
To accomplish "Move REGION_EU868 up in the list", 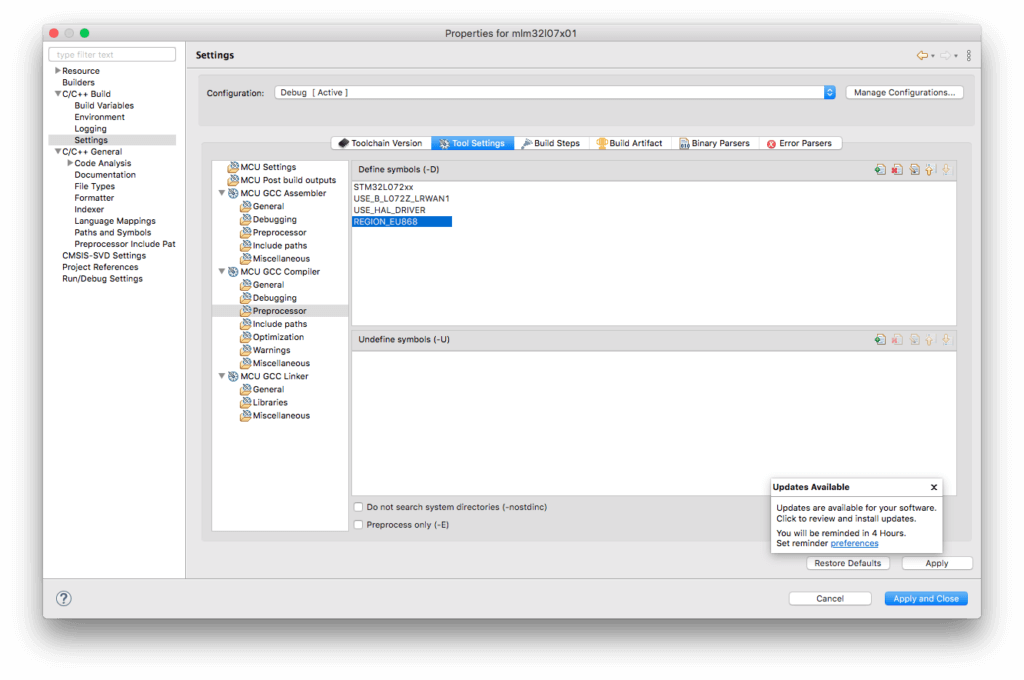I will coord(930,169).
